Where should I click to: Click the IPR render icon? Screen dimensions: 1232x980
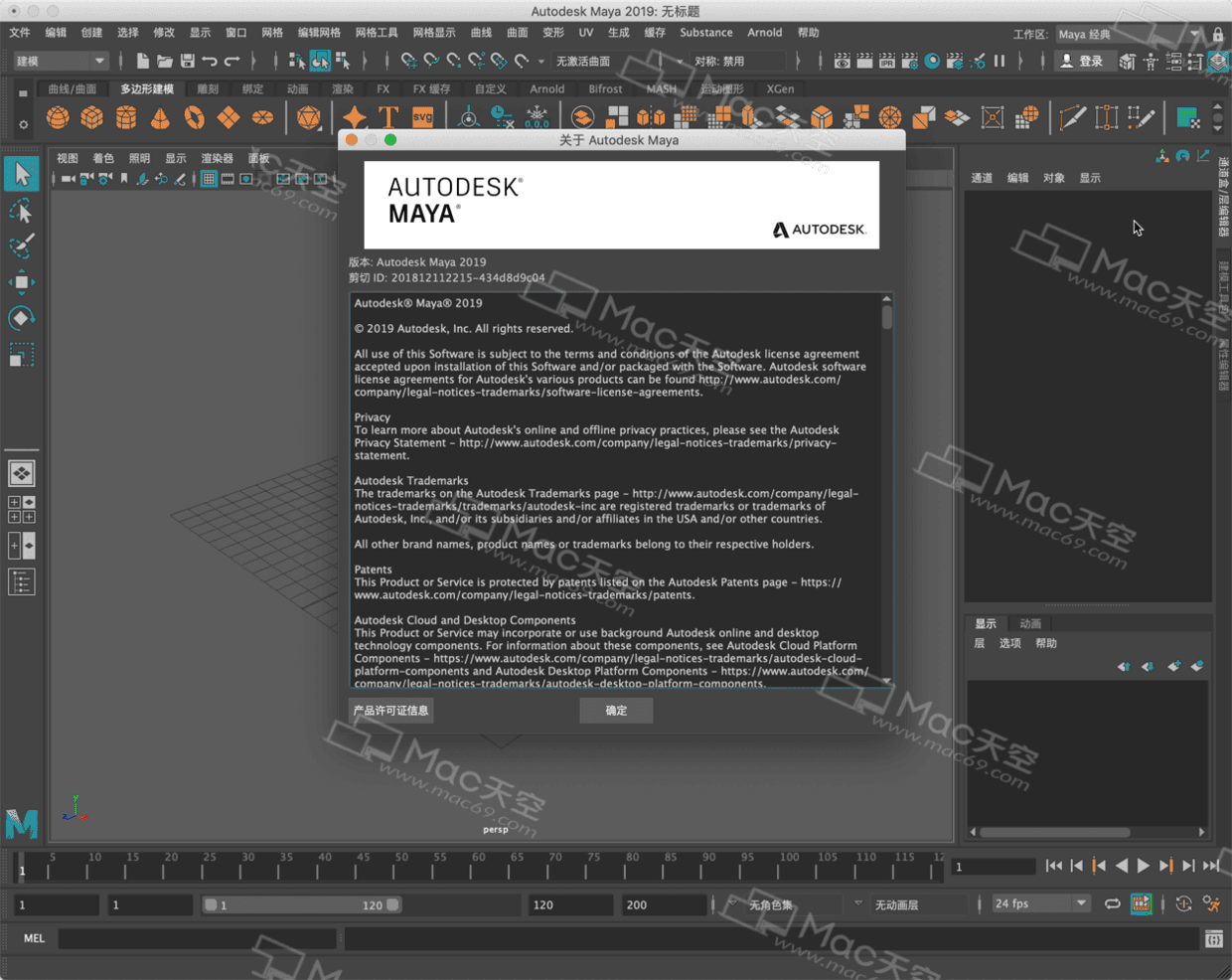pyautogui.click(x=887, y=62)
